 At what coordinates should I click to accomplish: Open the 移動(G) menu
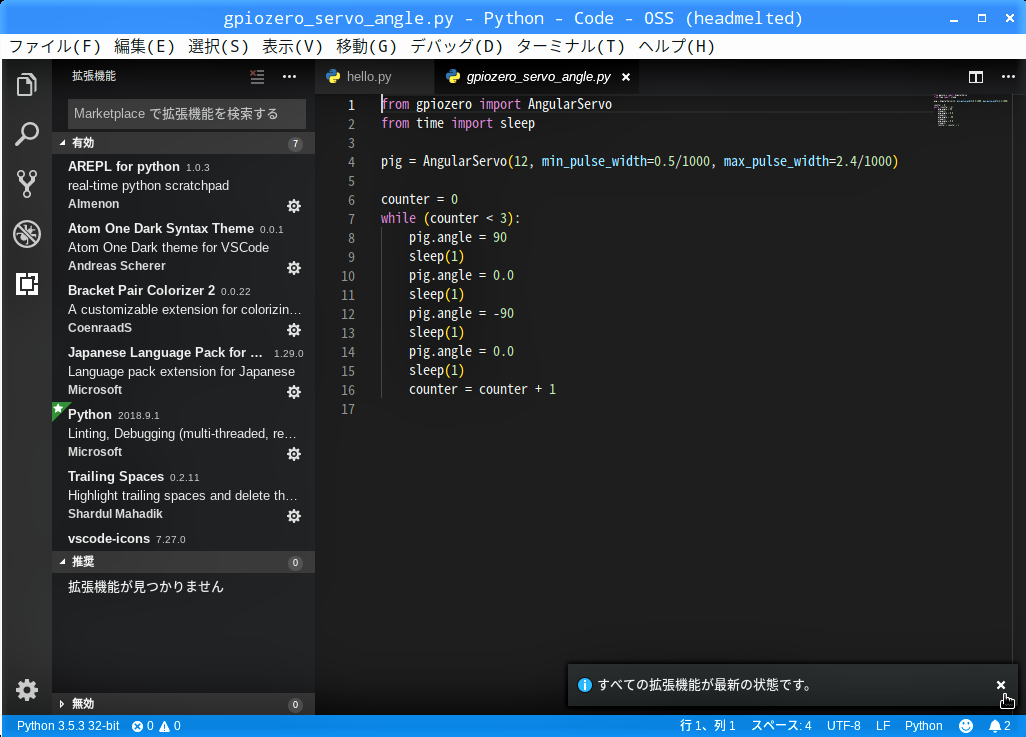click(366, 46)
